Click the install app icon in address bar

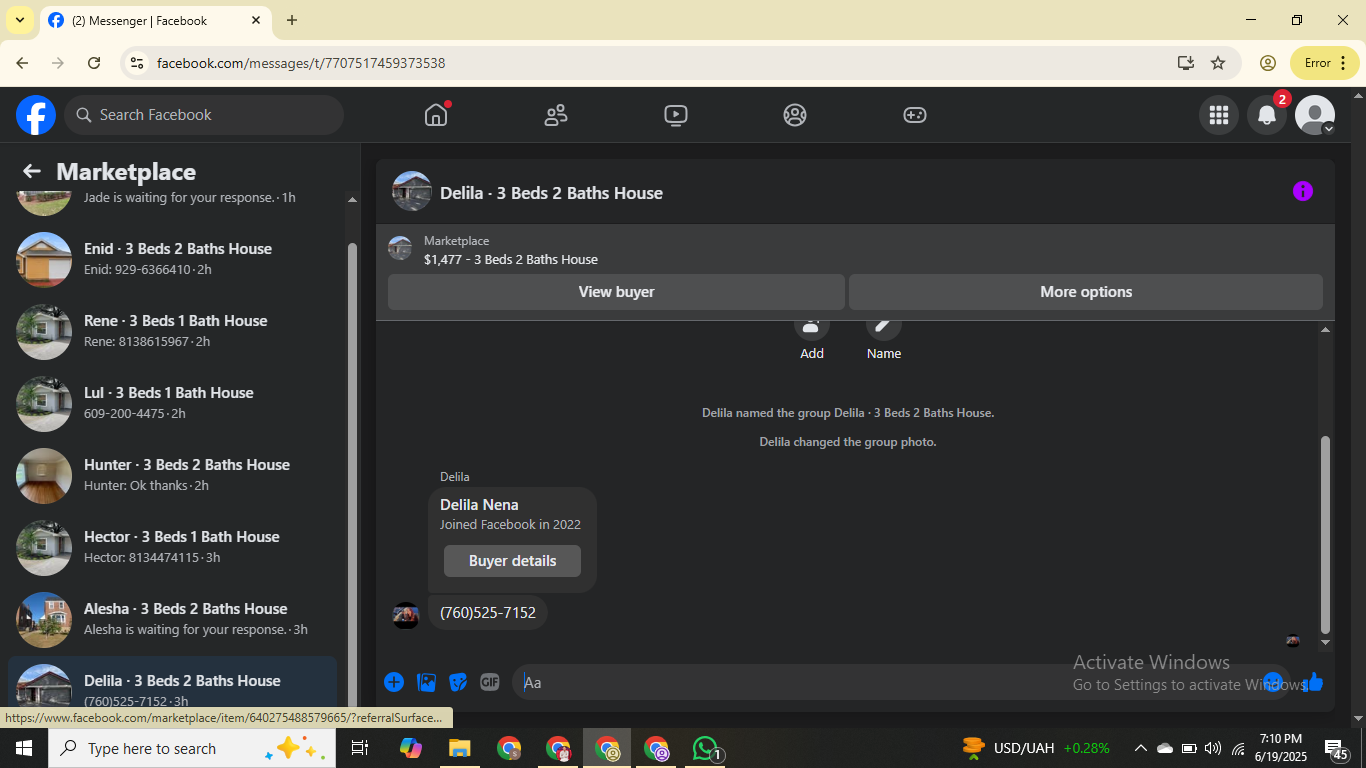[x=1186, y=63]
